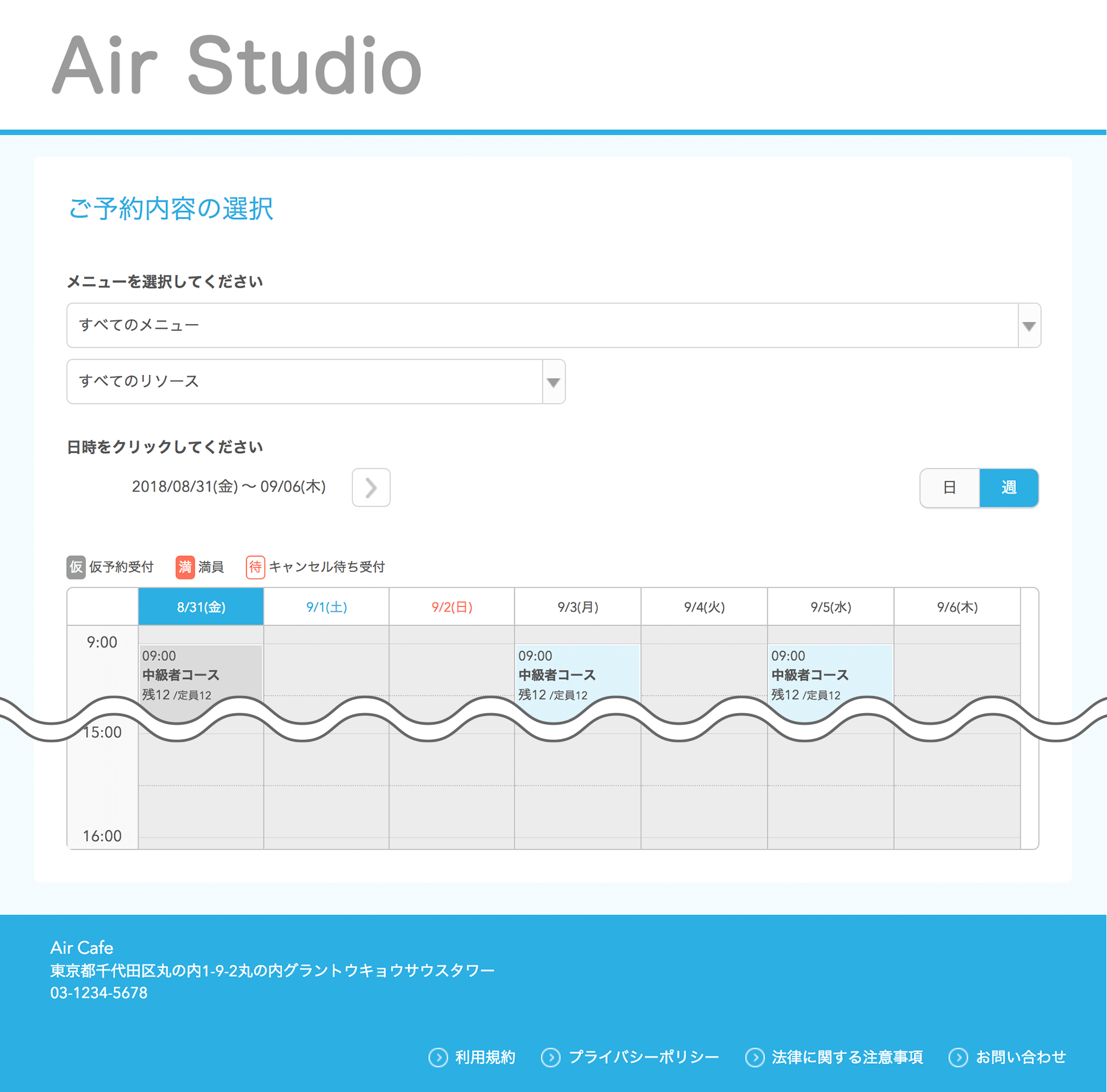1107x1092 pixels.
Task: Switch to 週 (week) view
Action: (1009, 488)
